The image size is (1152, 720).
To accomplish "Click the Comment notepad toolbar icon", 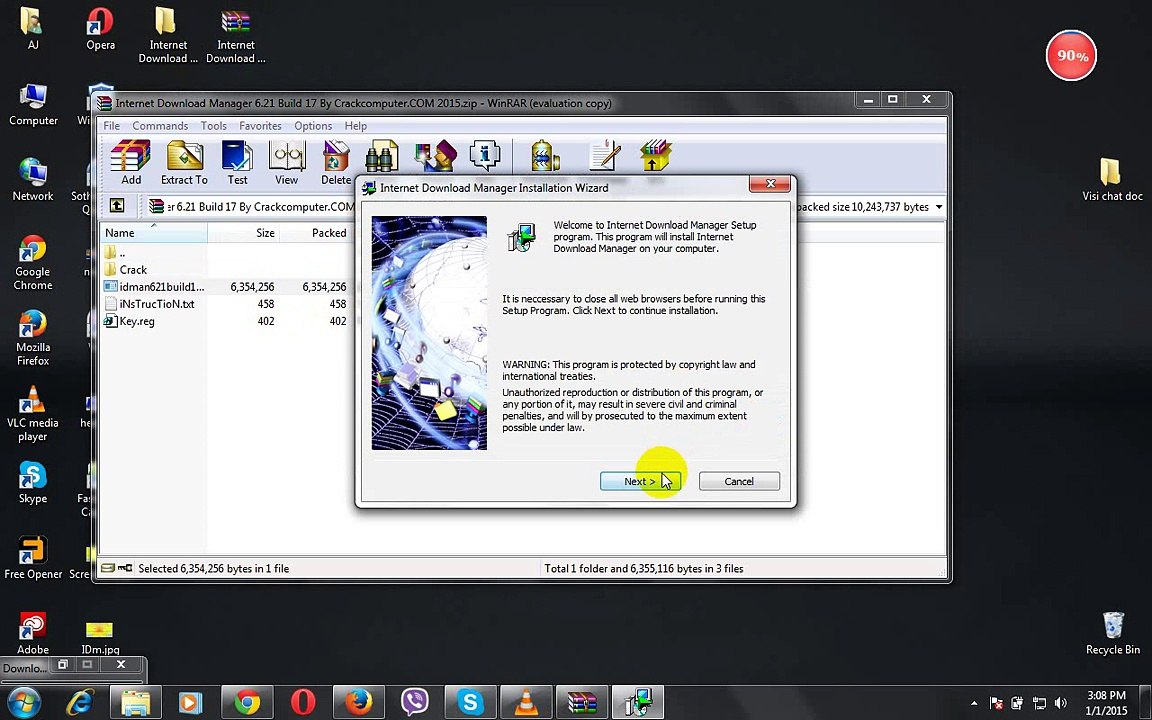I will [x=605, y=156].
